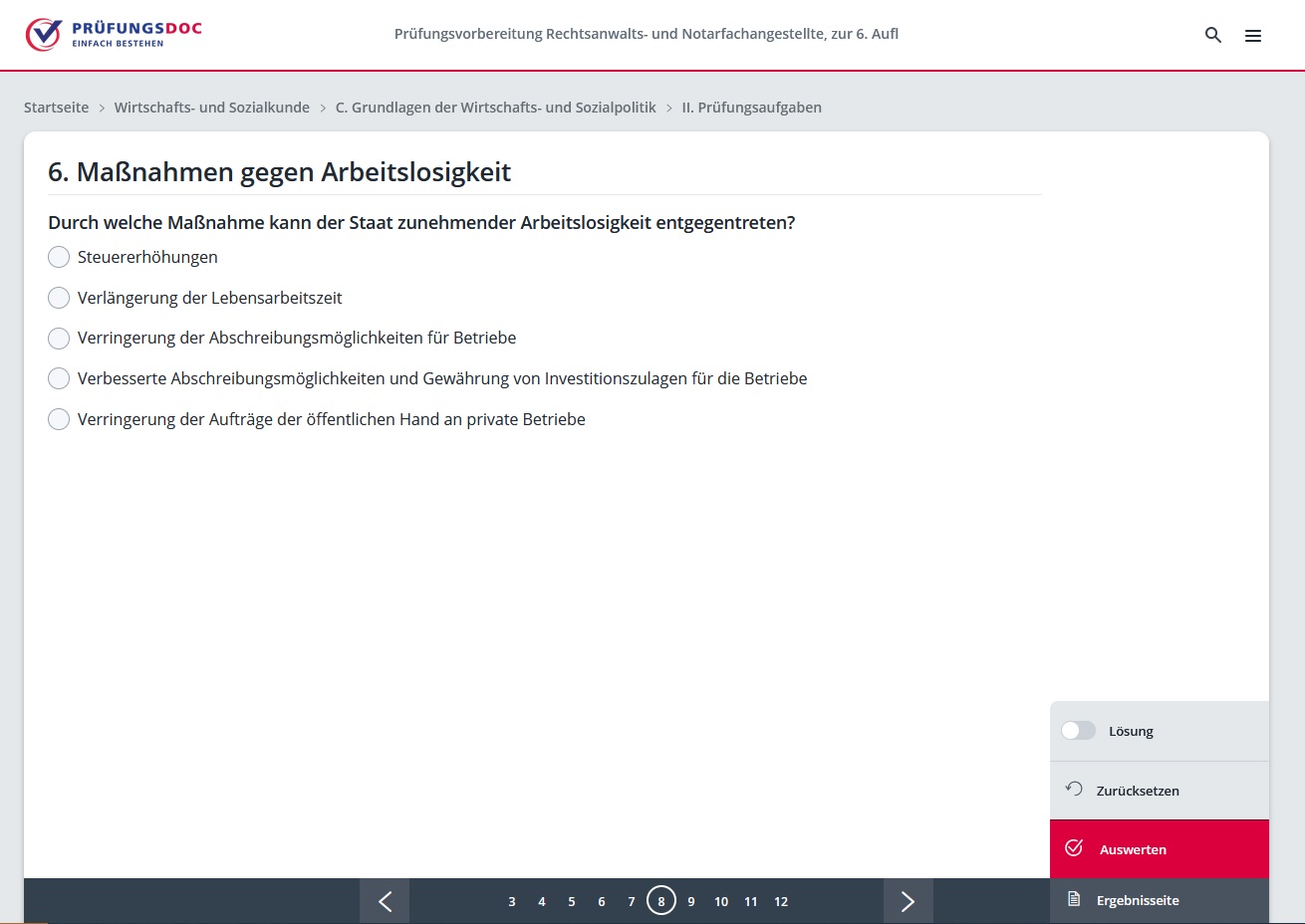1305x924 pixels.
Task: Jump to question page 9
Action: 691,901
